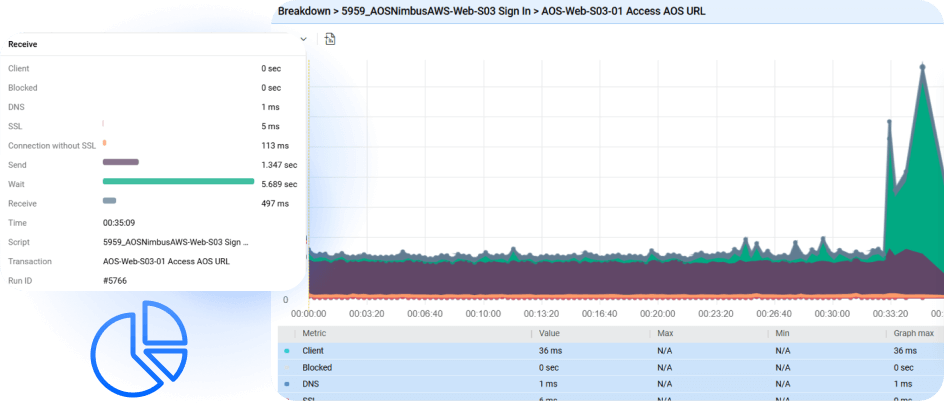Click the DNS metric color dot

[x=287, y=384]
